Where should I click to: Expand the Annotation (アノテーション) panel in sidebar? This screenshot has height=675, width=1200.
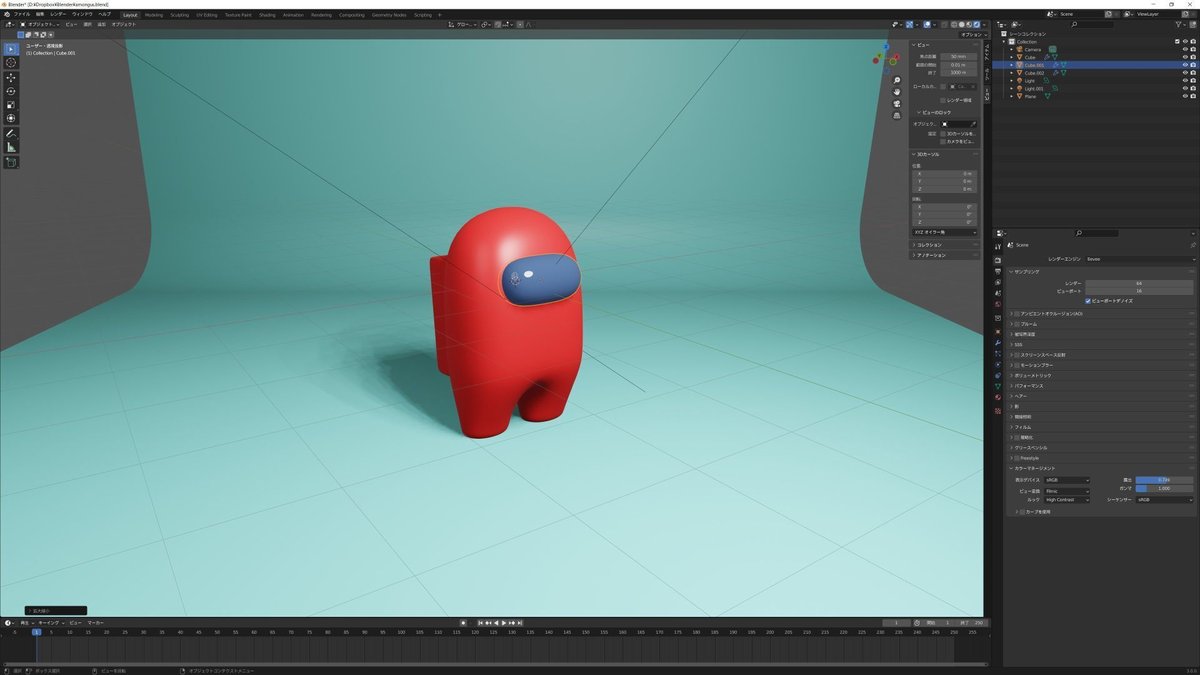point(945,255)
